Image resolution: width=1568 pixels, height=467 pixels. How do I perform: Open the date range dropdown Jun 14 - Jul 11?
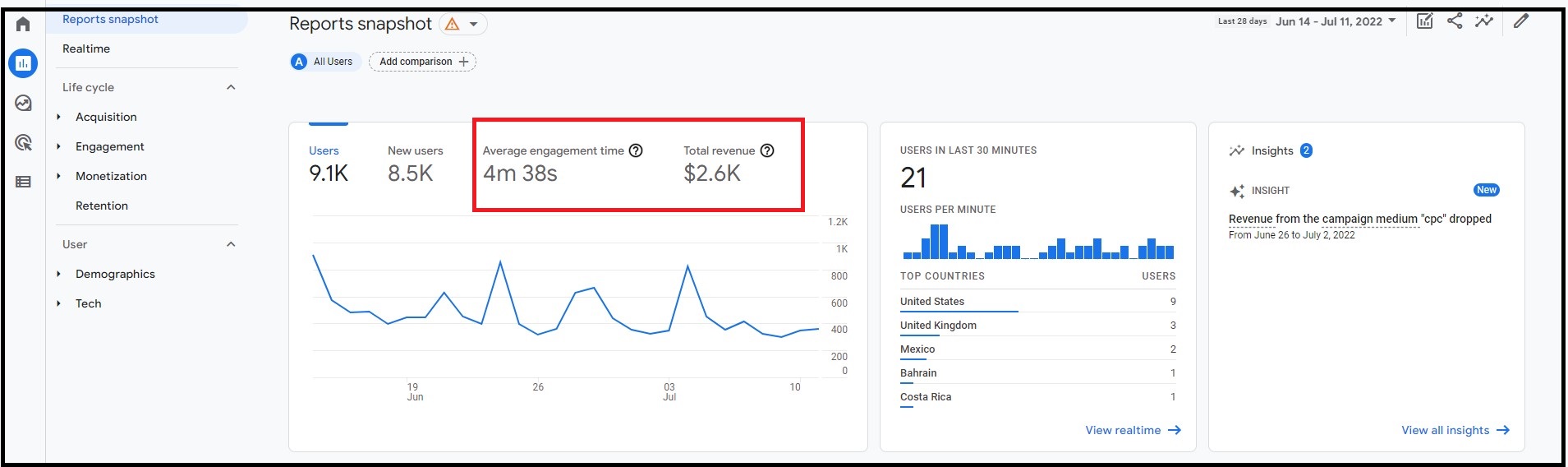1335,21
